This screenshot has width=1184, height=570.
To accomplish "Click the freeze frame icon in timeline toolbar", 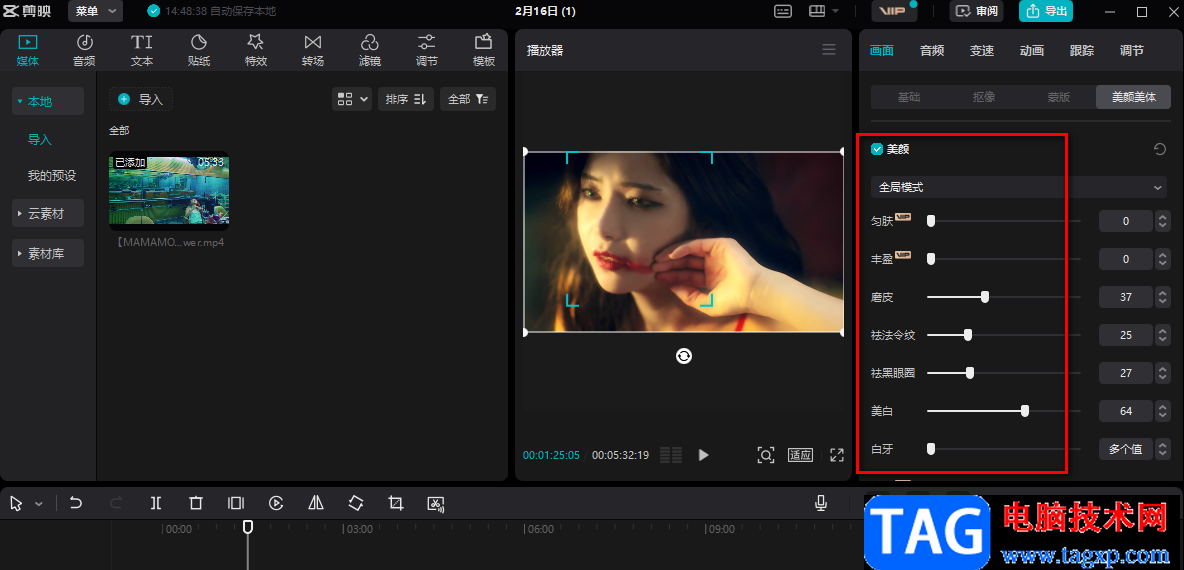I will coord(236,503).
